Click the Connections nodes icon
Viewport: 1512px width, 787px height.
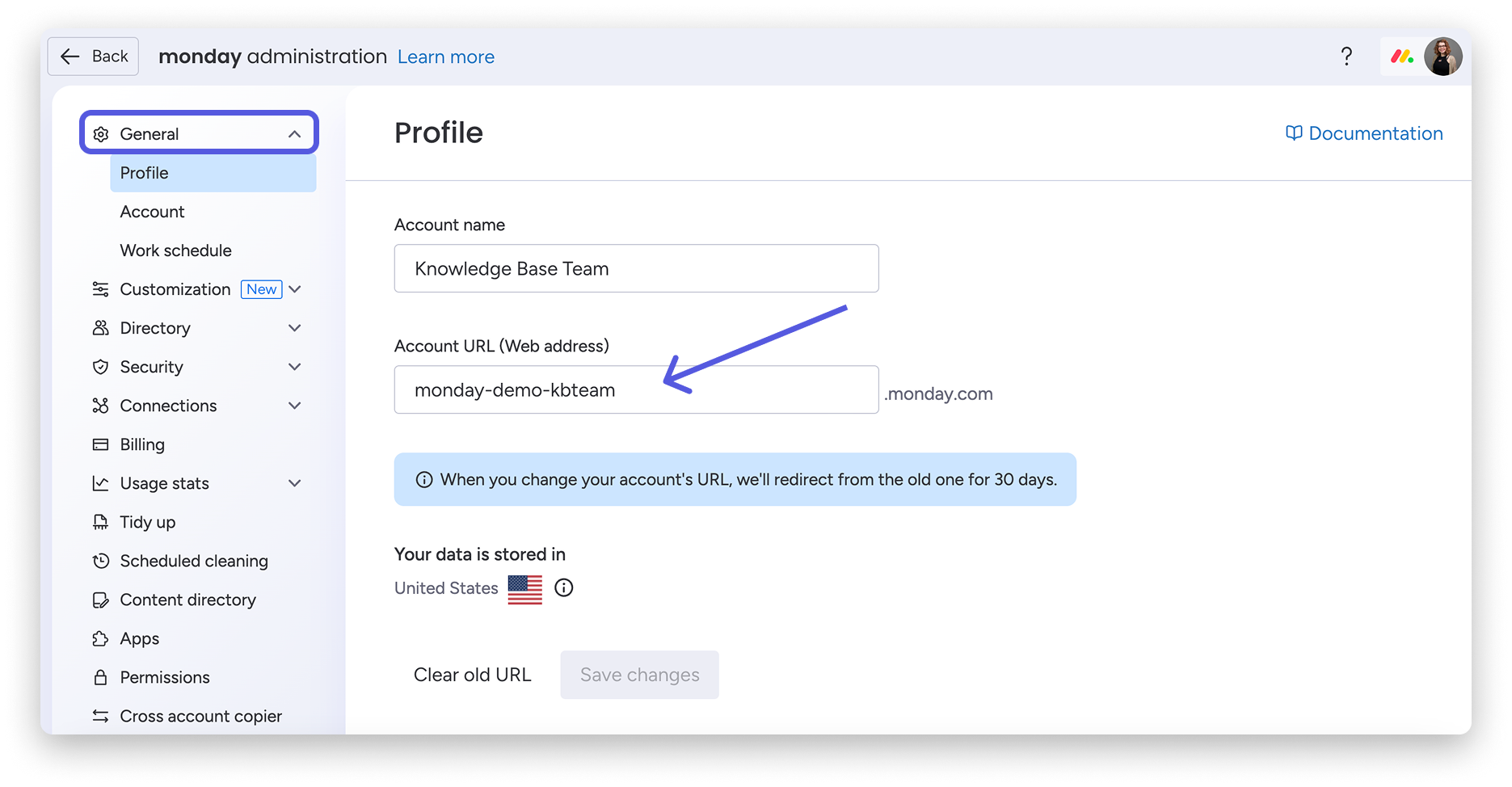(x=101, y=406)
